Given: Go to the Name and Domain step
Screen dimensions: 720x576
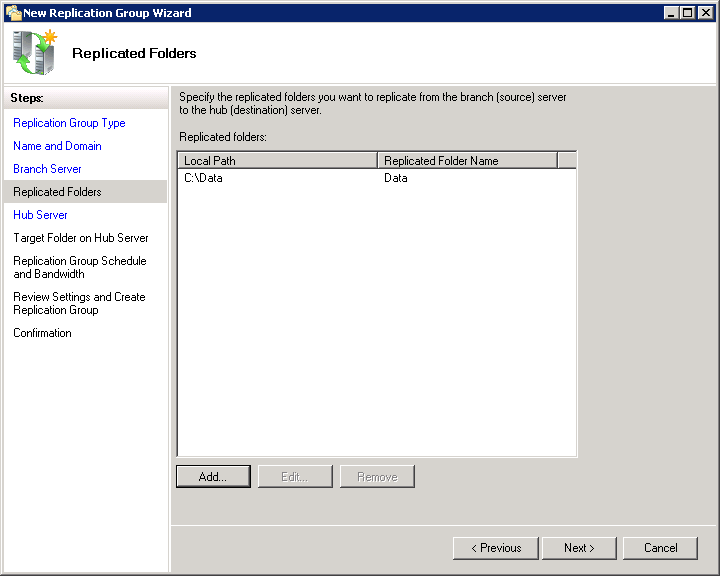Looking at the screenshot, I should (x=57, y=146).
